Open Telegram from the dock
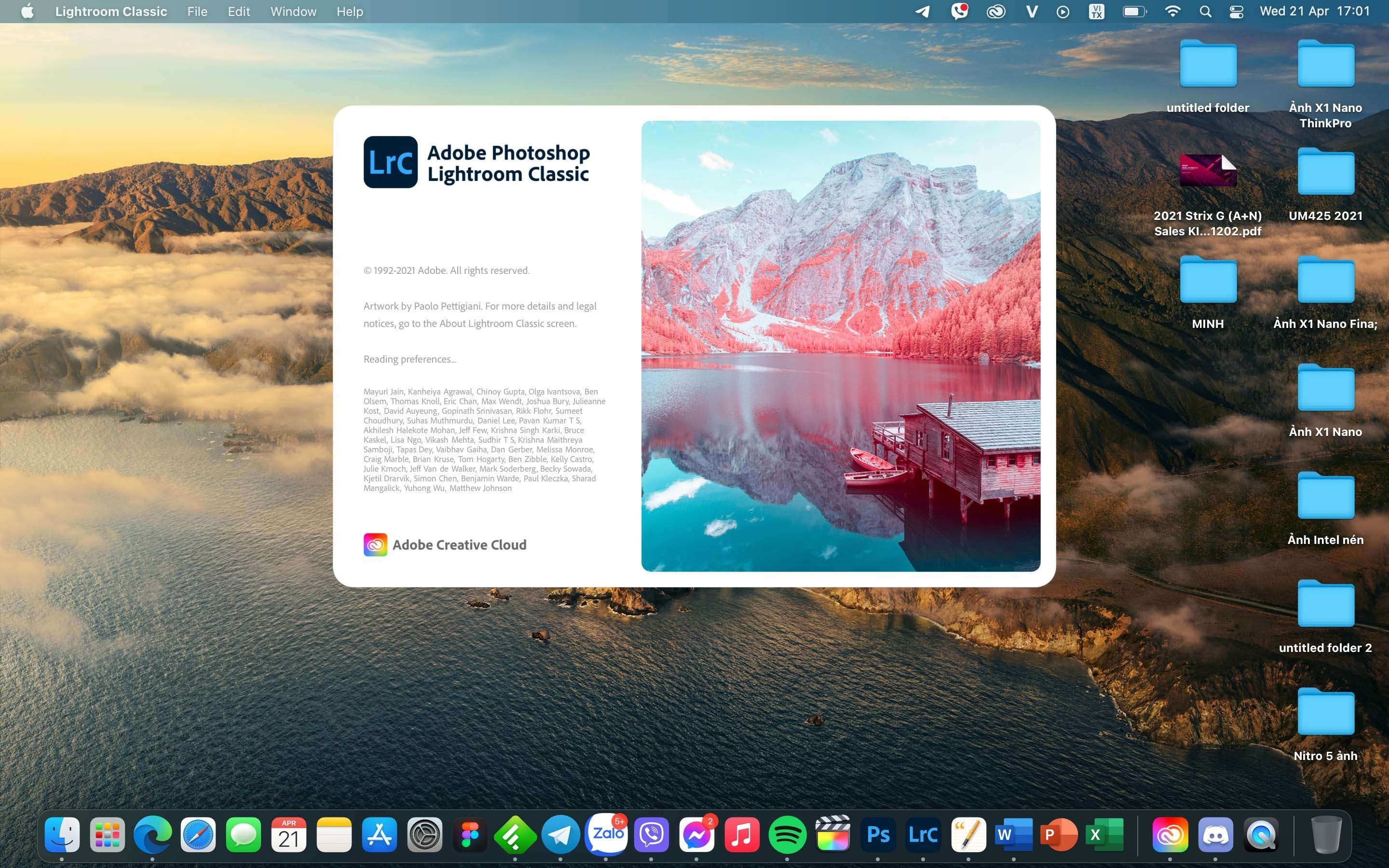Screen dimensions: 1389x868 (x=560, y=834)
